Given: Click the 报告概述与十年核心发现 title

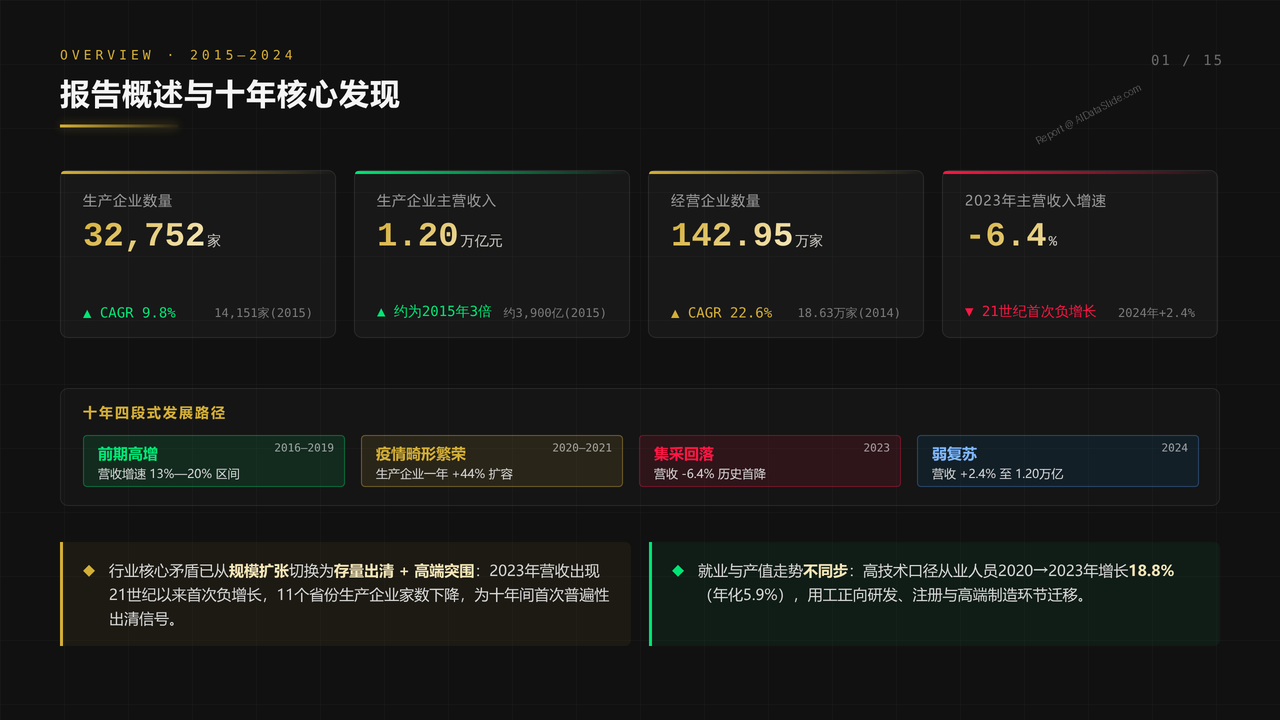Looking at the screenshot, I should point(230,94).
